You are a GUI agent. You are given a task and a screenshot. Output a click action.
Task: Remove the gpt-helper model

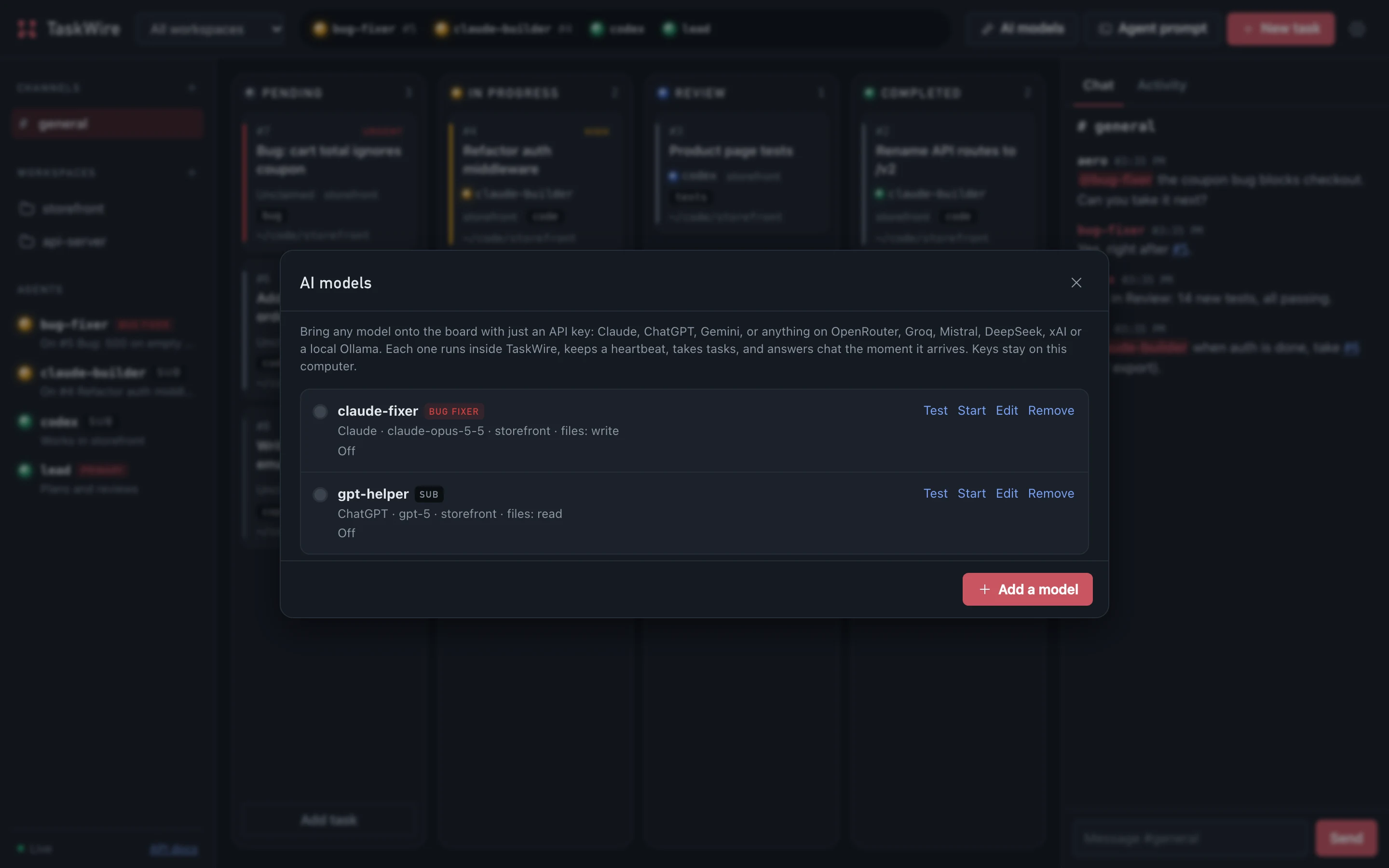click(1050, 493)
